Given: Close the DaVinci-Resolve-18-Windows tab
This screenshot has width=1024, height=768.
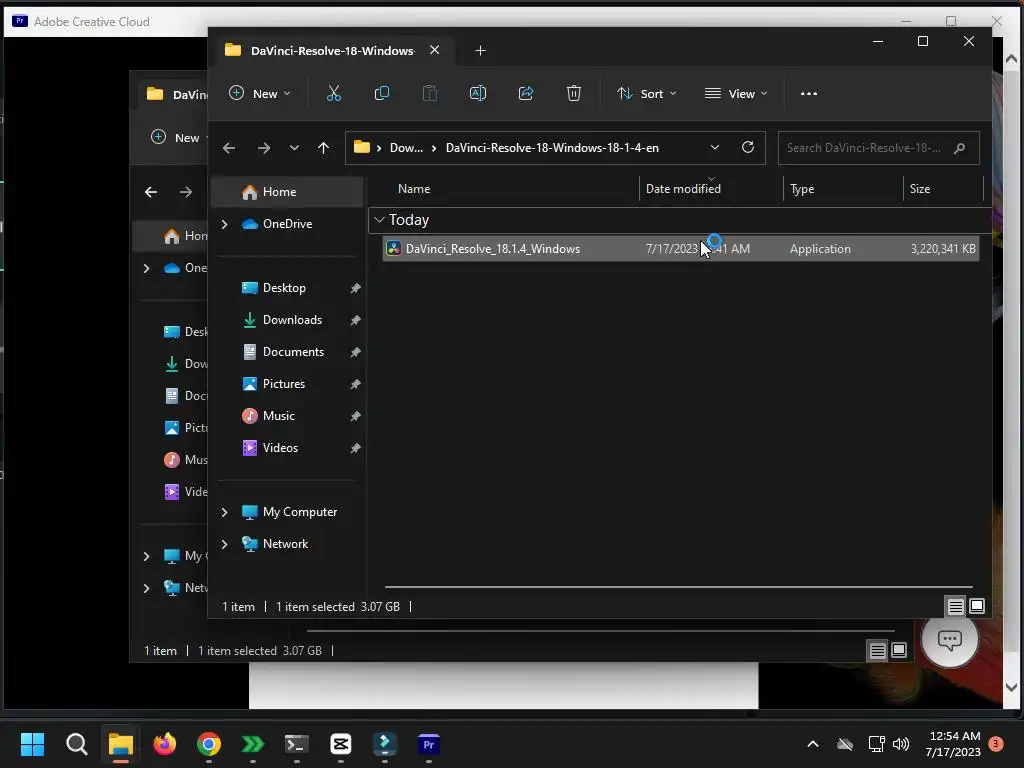Looking at the screenshot, I should pos(434,50).
